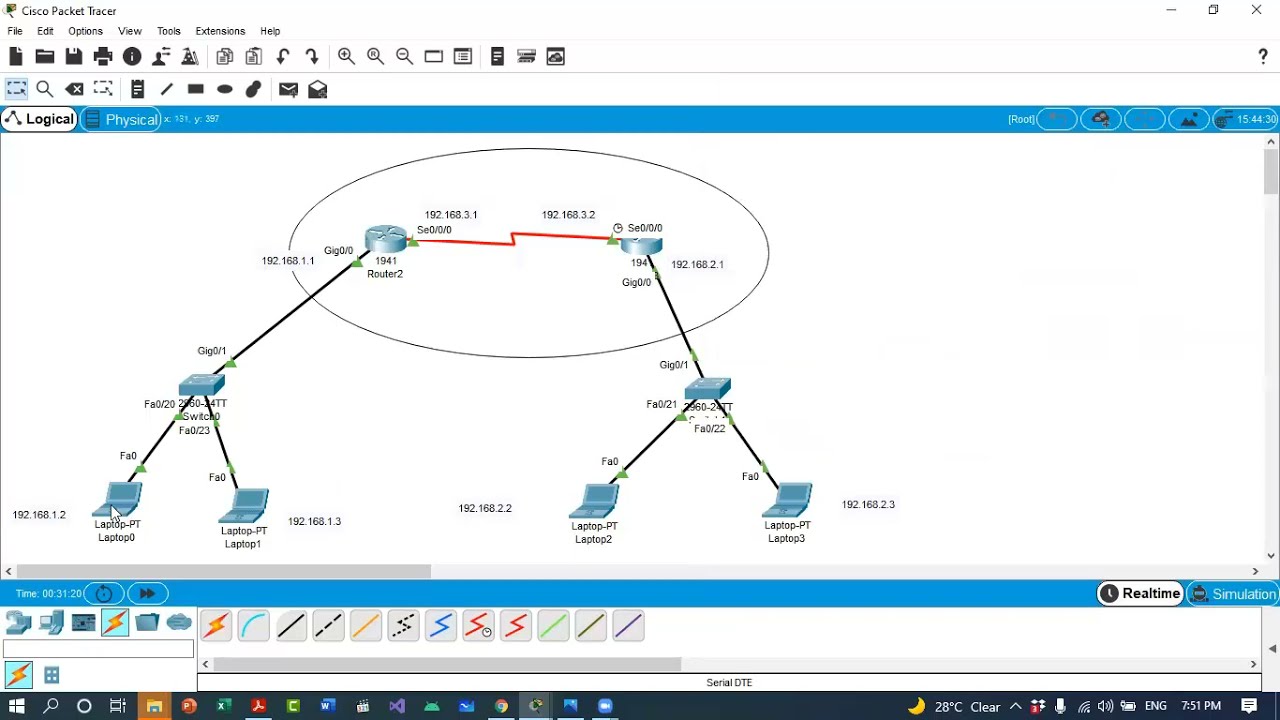Select the Draw Rectangle tool
The width and height of the screenshot is (1280, 720).
(196, 89)
